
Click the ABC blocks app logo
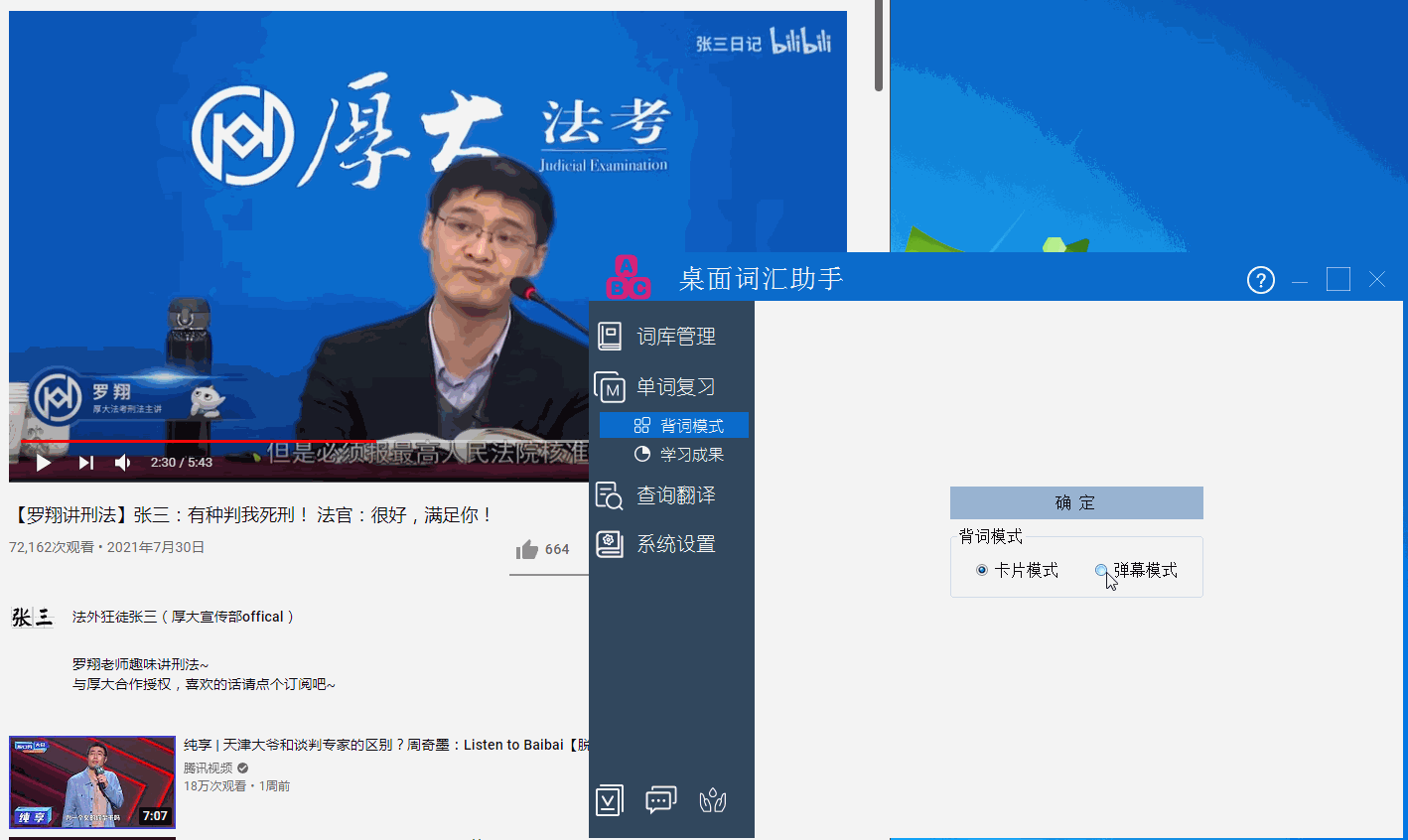[x=628, y=277]
